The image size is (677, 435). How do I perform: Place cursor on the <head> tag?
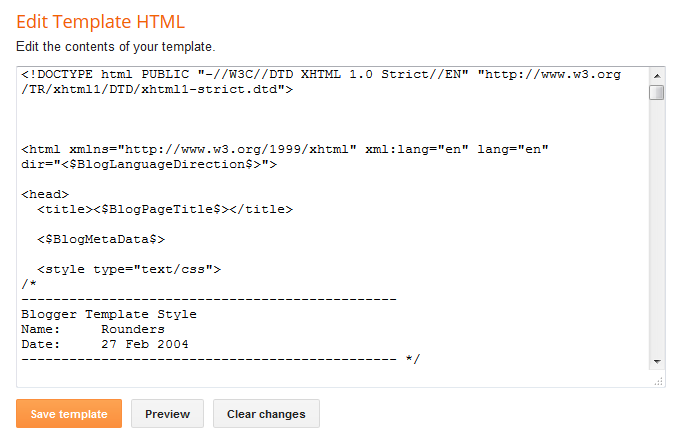coord(45,194)
